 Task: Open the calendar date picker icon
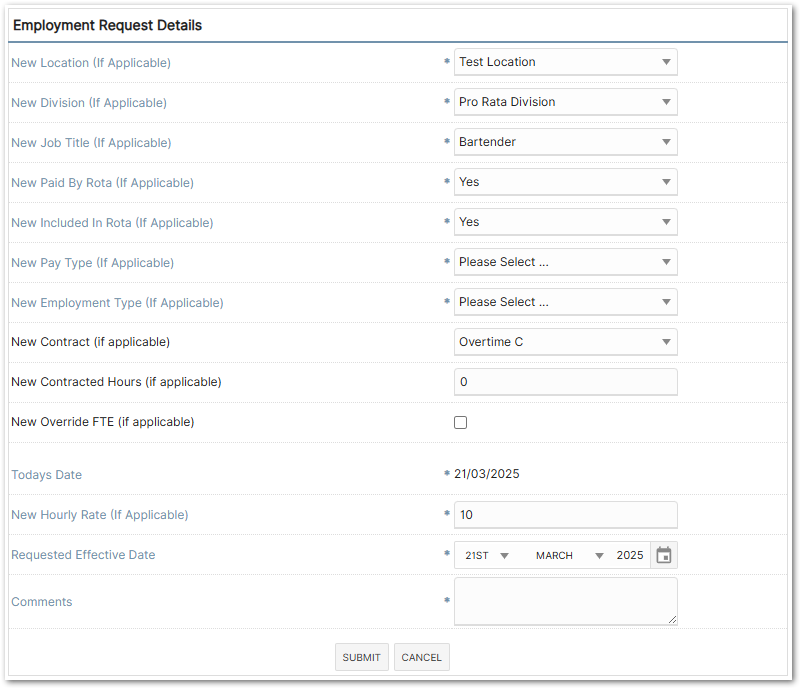(x=664, y=555)
